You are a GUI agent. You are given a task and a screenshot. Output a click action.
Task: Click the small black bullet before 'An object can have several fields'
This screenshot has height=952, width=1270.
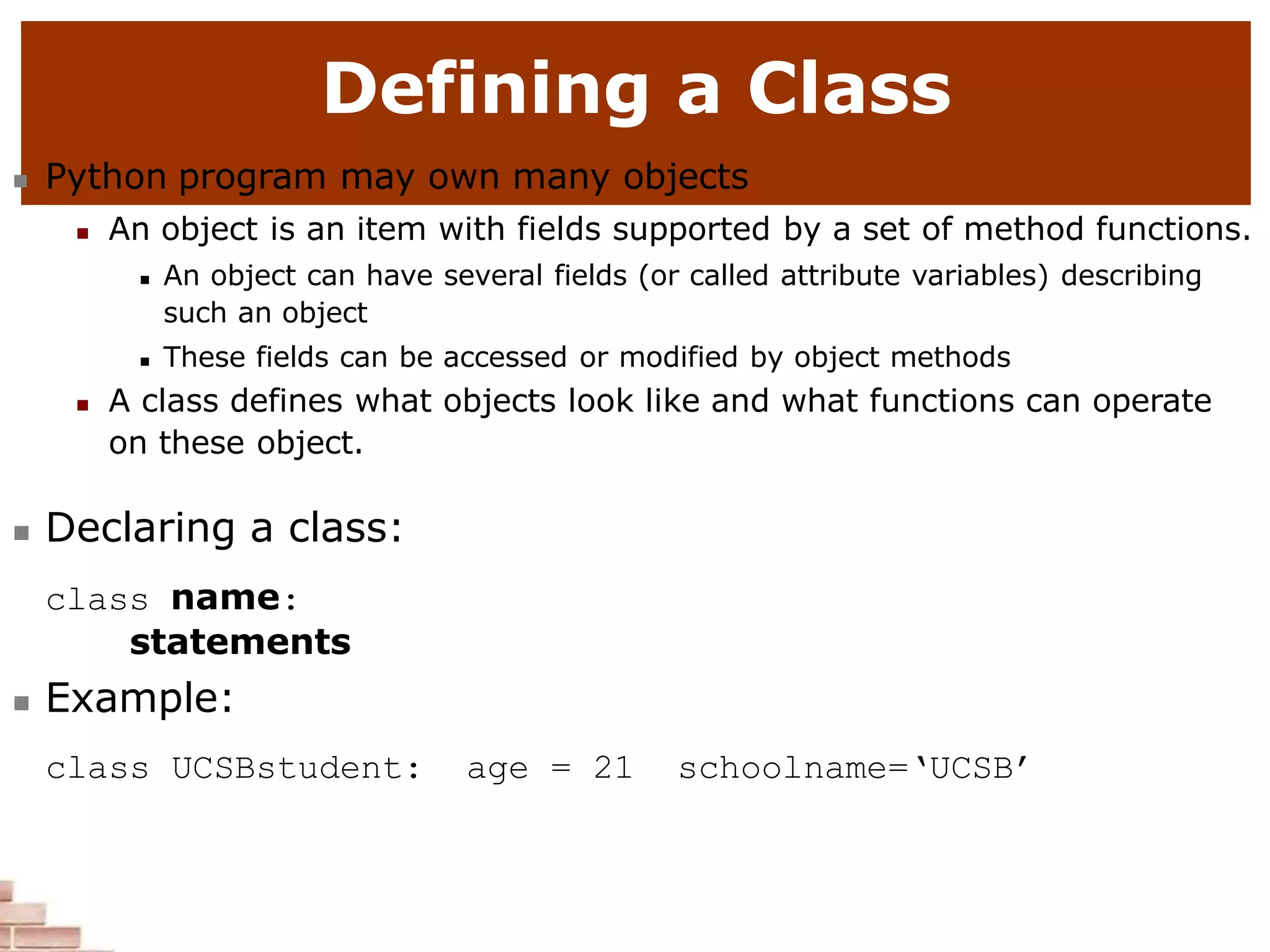tap(145, 280)
